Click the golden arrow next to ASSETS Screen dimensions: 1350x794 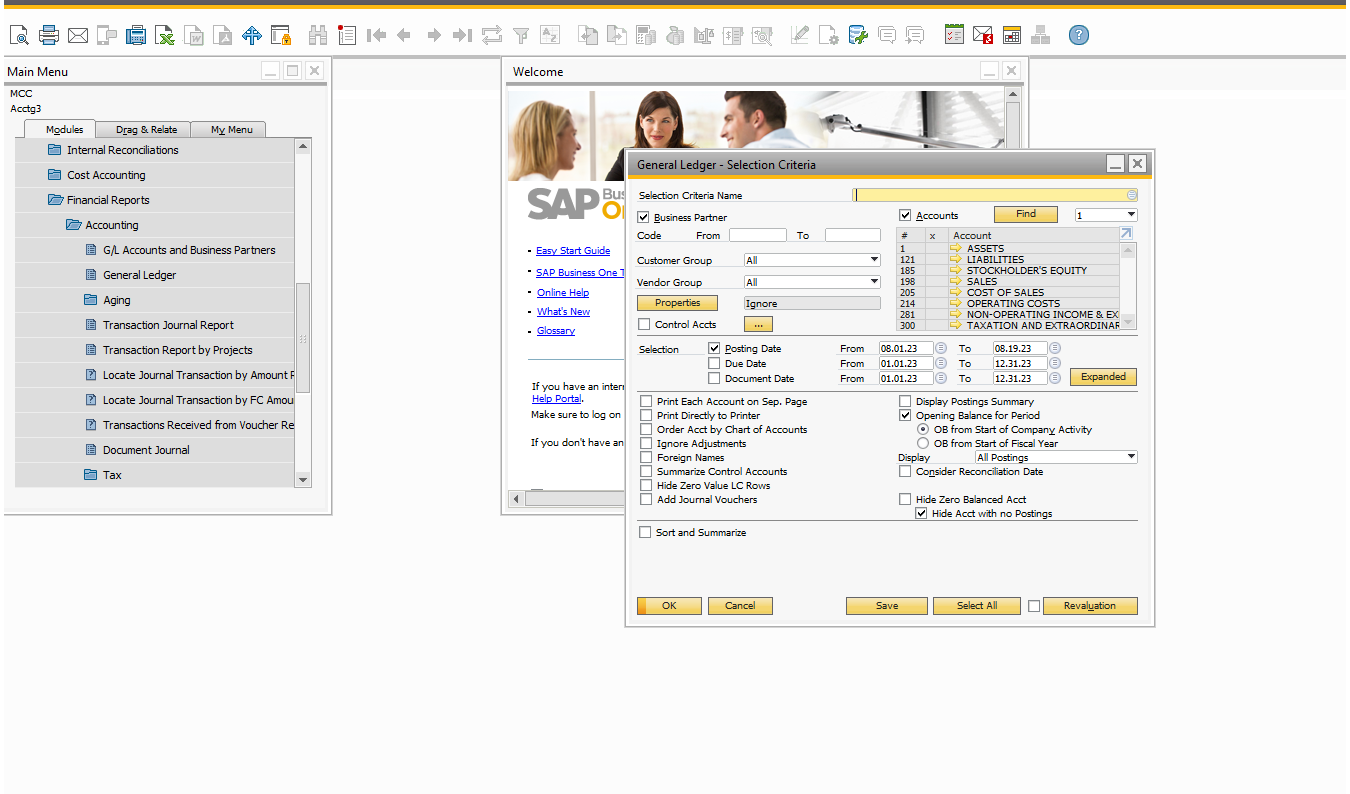956,249
